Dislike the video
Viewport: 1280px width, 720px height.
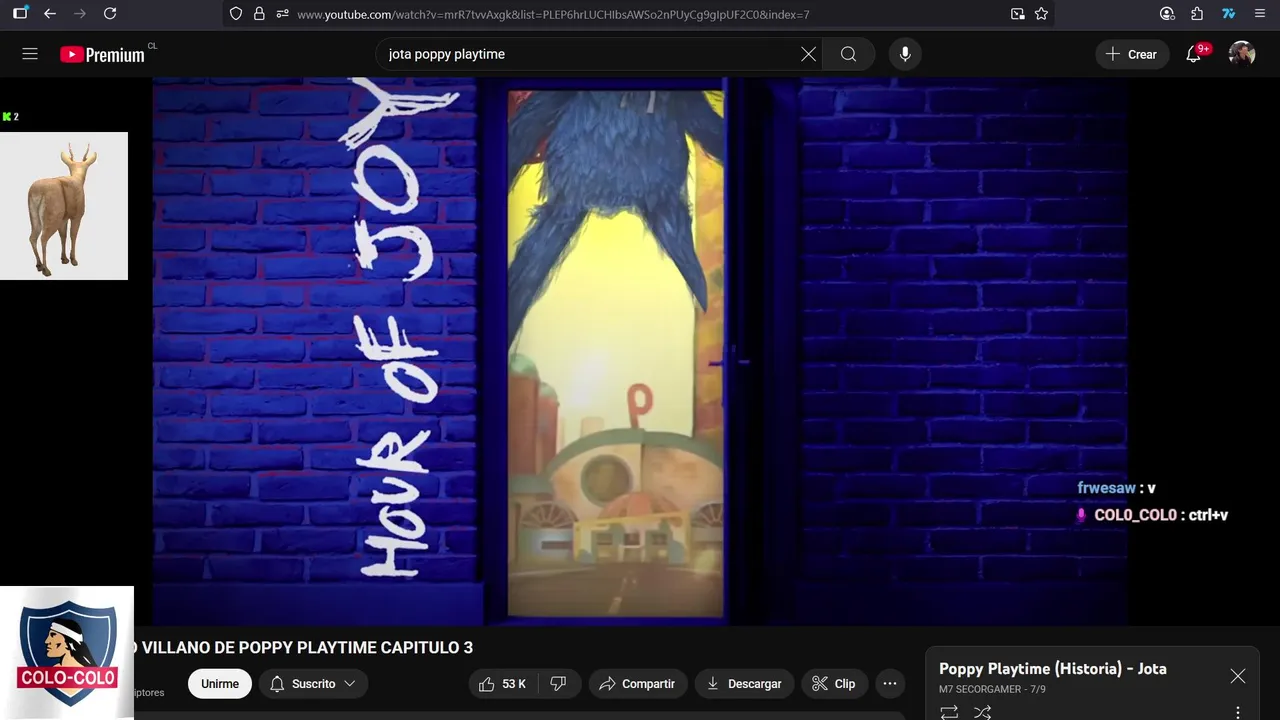[559, 684]
